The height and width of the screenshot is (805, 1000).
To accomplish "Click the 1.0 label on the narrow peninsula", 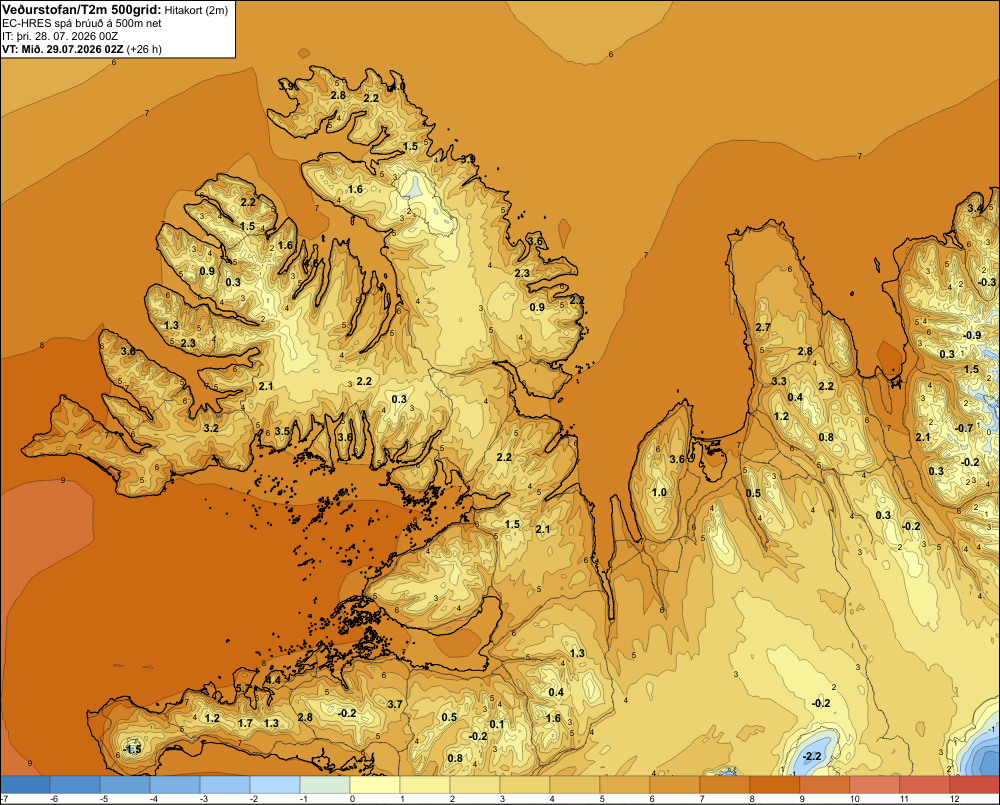I will [x=659, y=492].
